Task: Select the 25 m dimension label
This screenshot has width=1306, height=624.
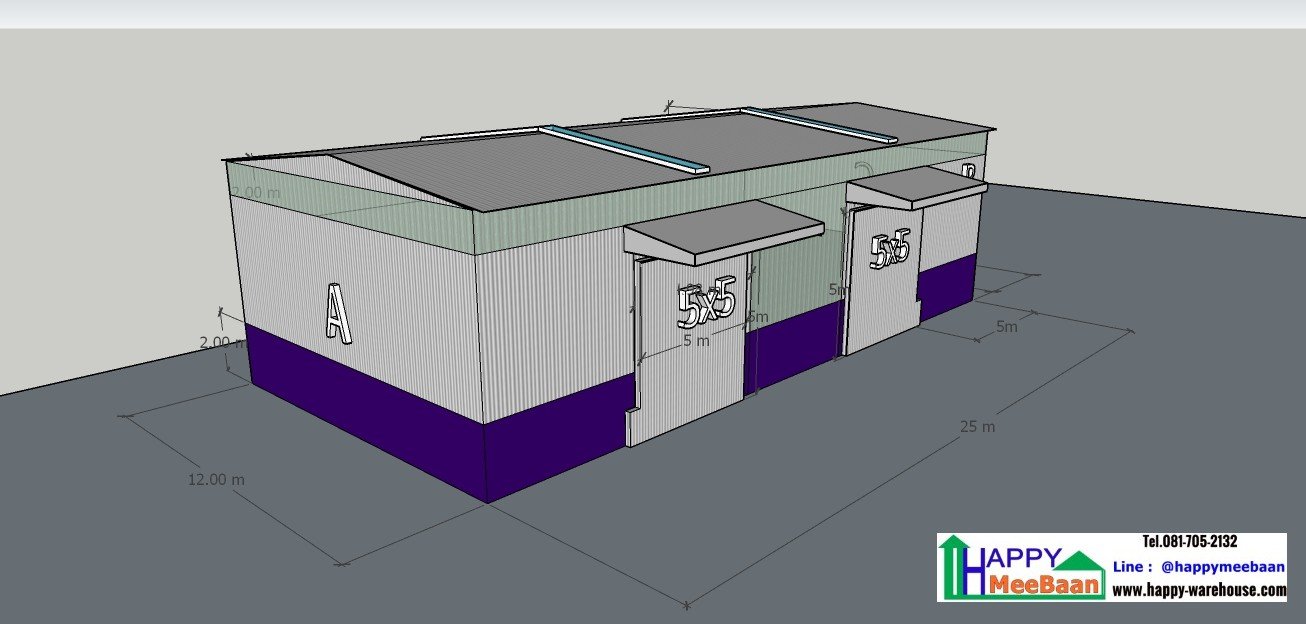Action: point(977,427)
